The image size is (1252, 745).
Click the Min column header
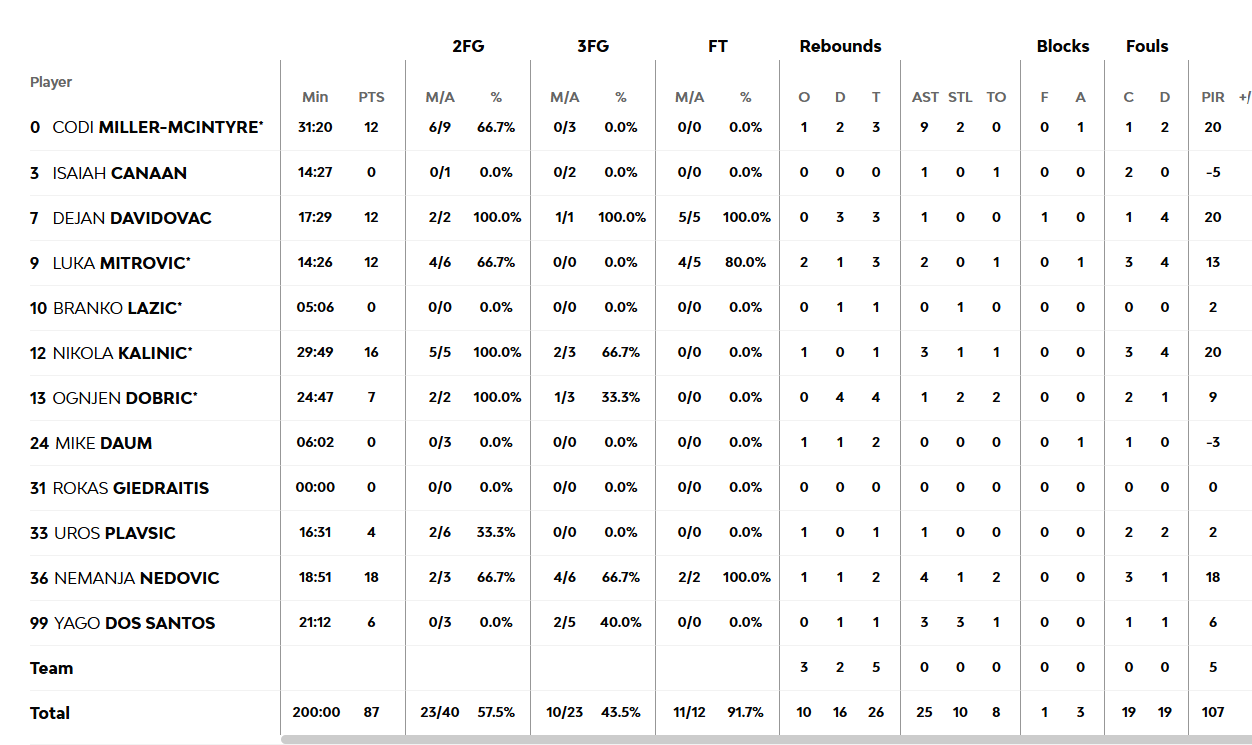pos(315,97)
